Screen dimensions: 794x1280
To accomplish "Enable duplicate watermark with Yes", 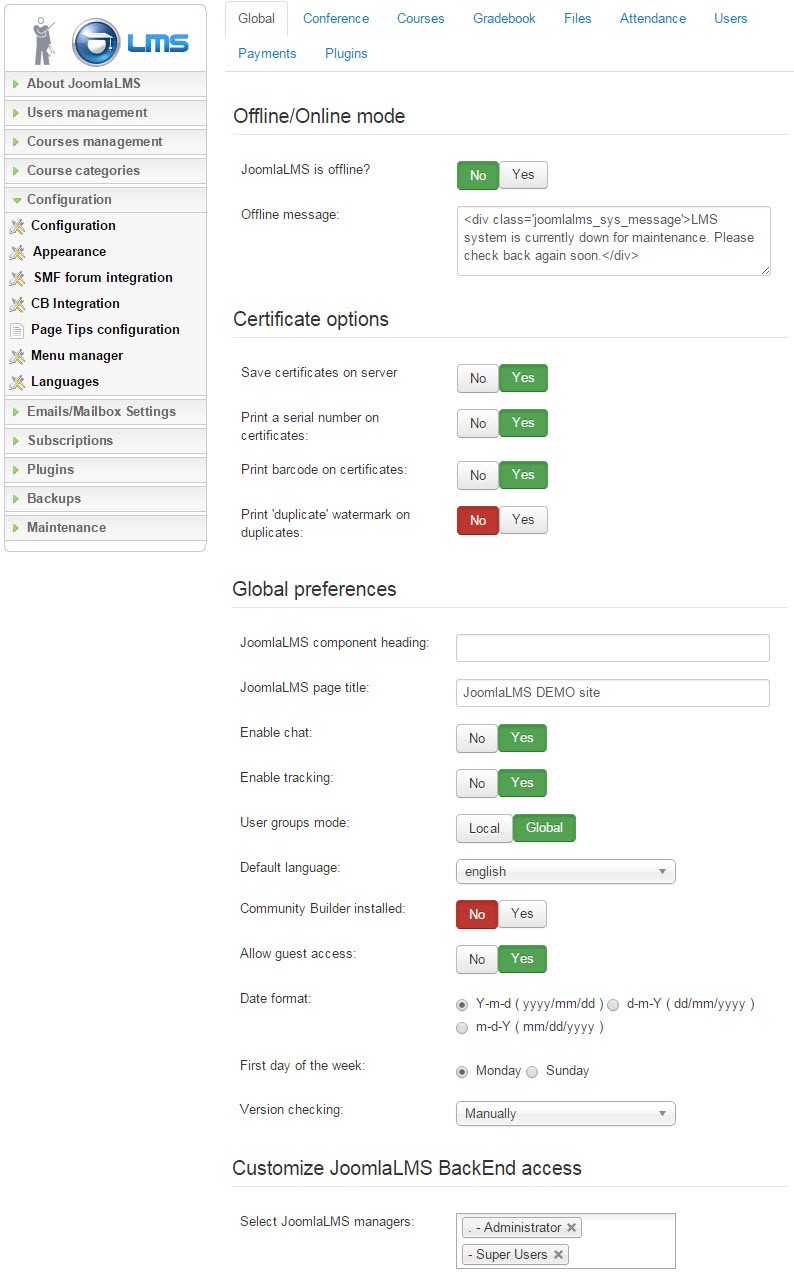I will pyautogui.click(x=523, y=520).
